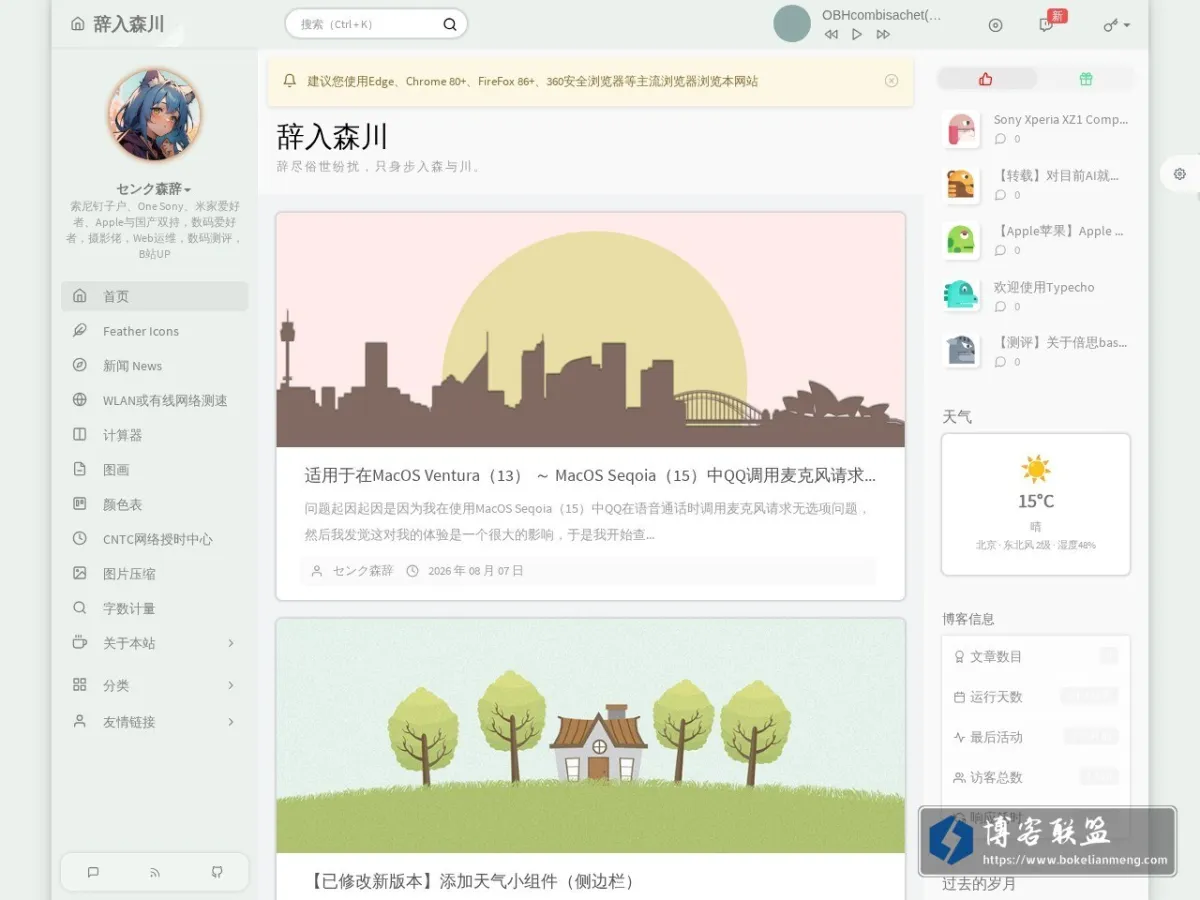Click the search magnifier icon
This screenshot has height=900, width=1200.
450,24
